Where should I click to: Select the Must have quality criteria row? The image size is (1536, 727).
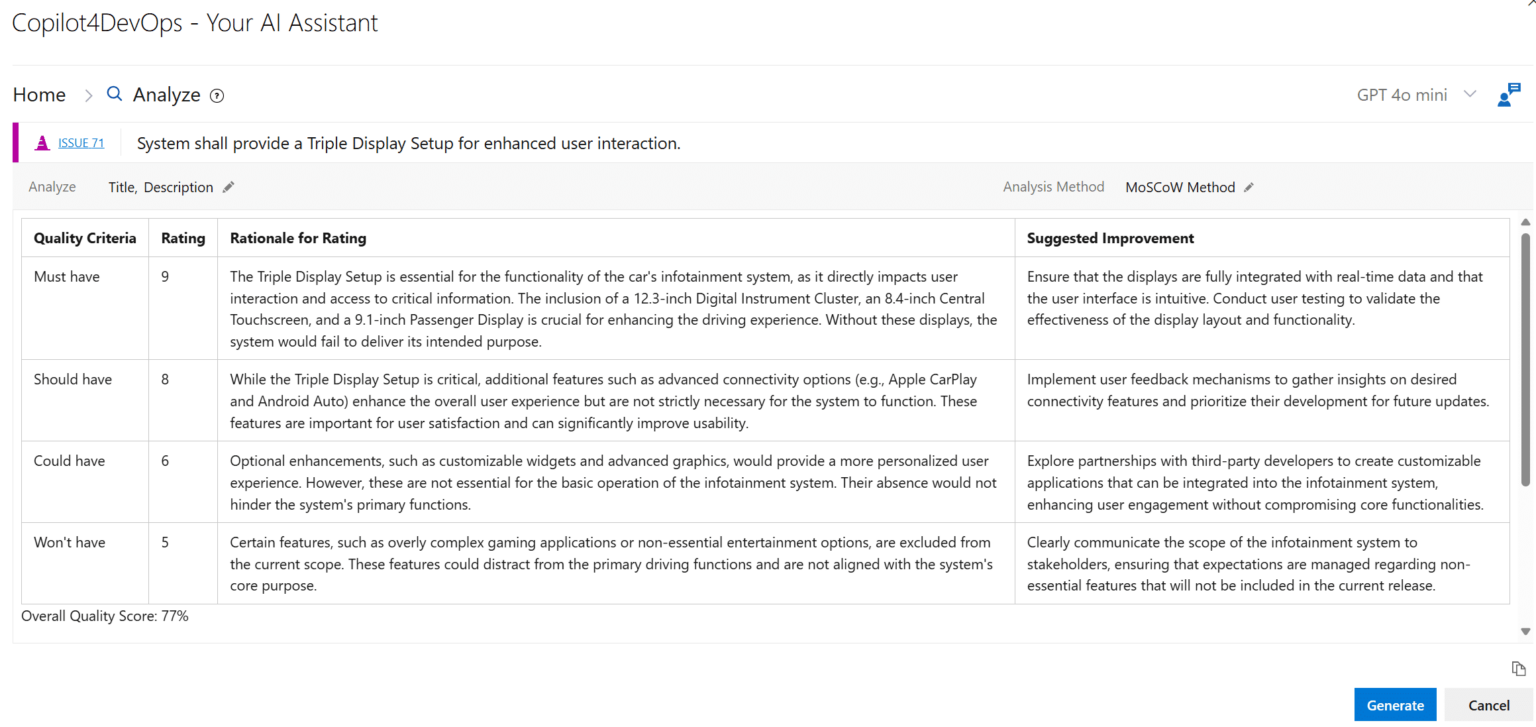(x=67, y=276)
